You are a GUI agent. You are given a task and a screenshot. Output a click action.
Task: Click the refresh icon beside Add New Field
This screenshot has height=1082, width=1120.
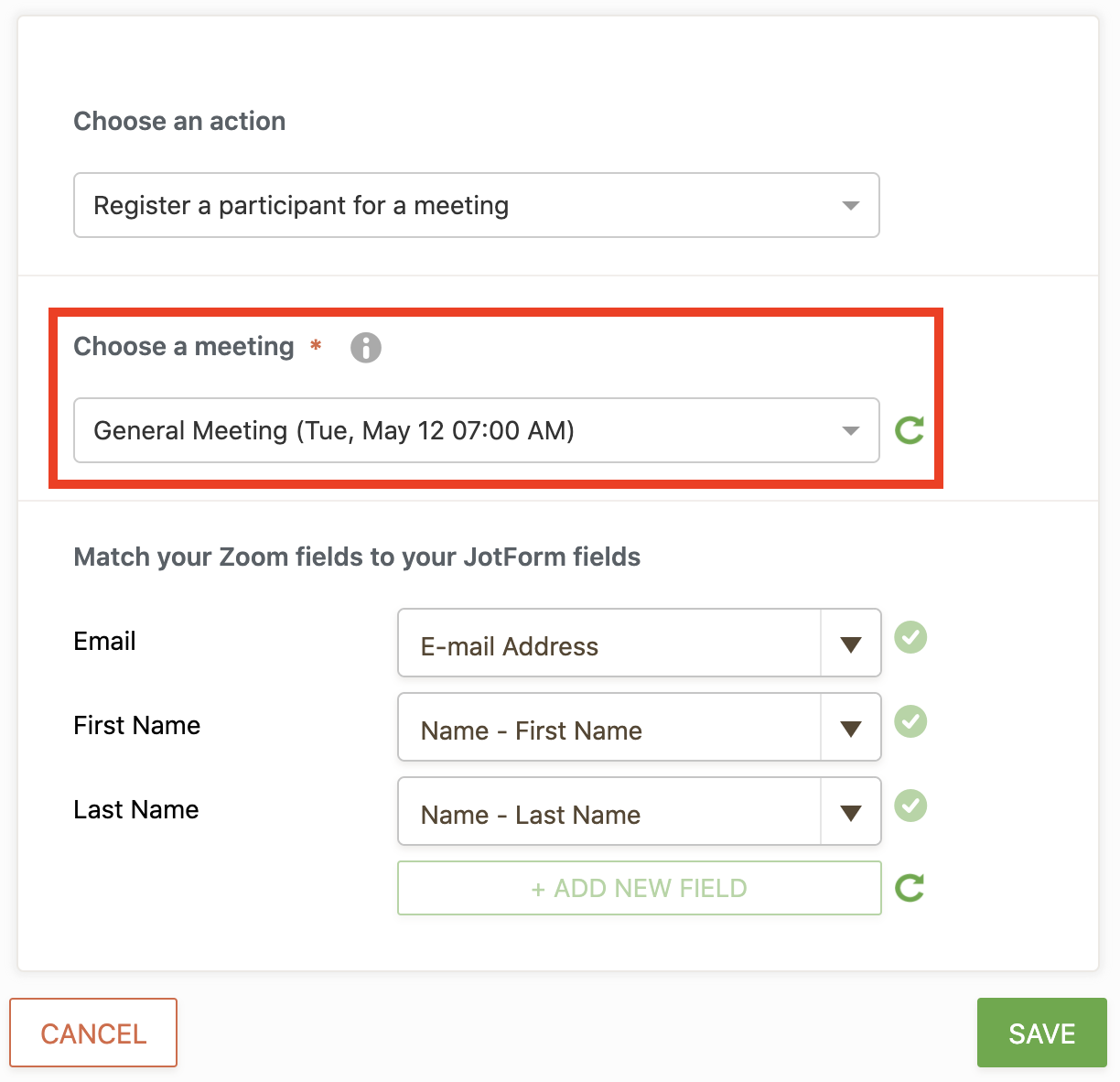pos(910,887)
